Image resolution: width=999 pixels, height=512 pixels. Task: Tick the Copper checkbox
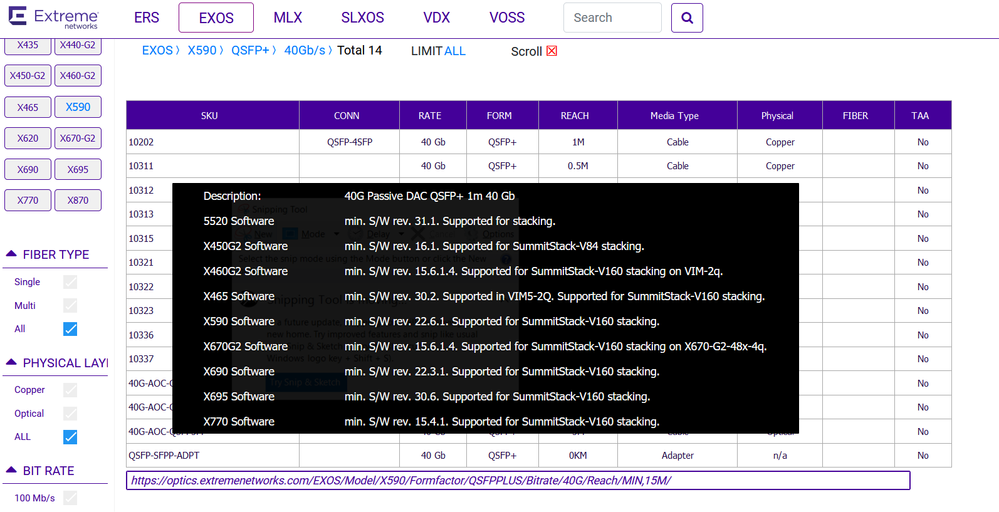70,390
